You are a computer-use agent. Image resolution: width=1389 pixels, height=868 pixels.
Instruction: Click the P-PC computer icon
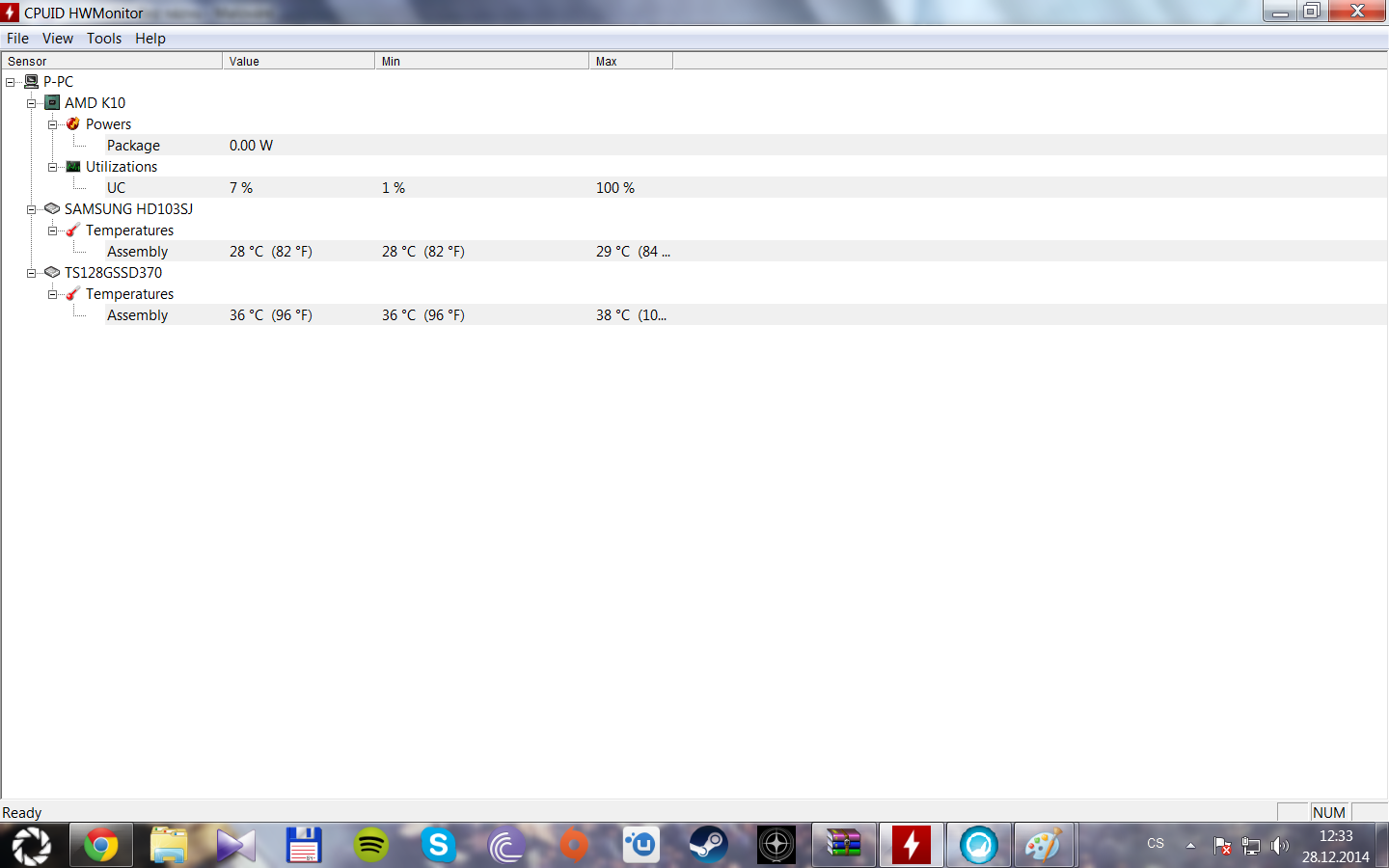(x=32, y=81)
